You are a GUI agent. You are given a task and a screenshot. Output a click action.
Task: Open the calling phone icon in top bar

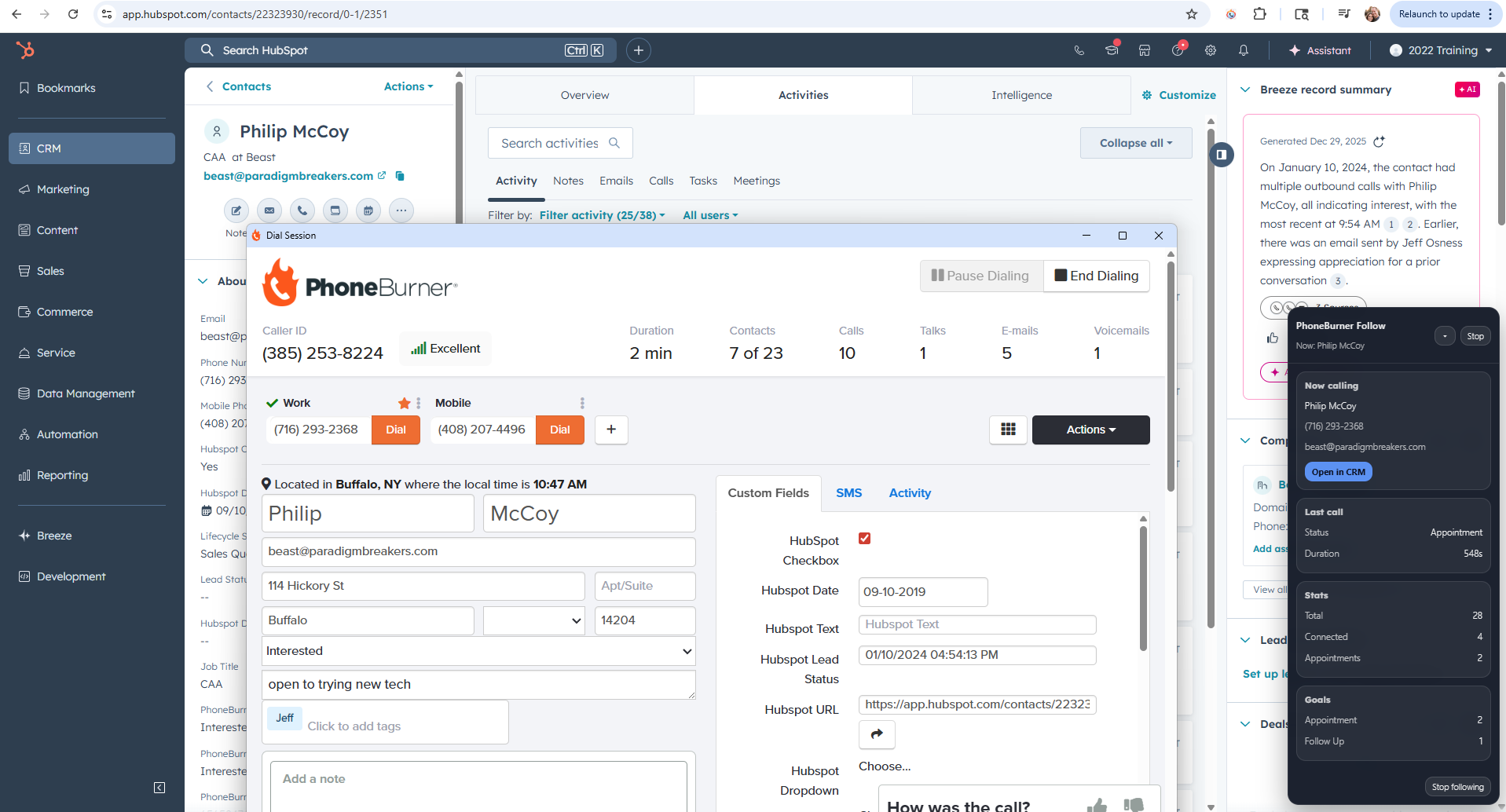pos(1079,50)
